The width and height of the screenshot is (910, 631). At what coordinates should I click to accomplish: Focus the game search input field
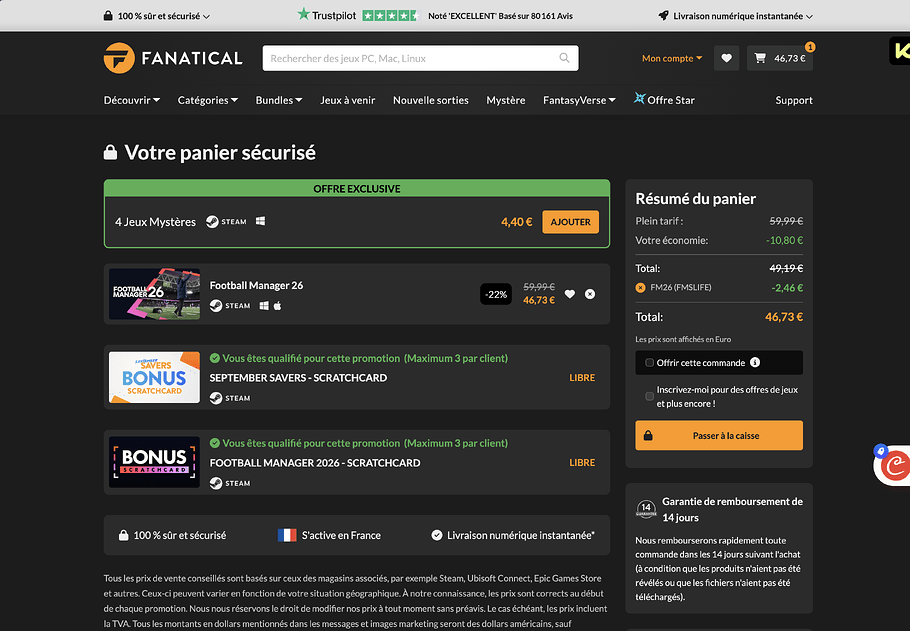click(x=410, y=58)
